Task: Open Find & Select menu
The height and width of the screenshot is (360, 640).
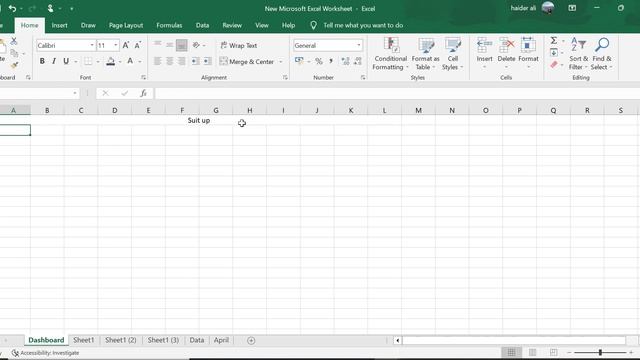Action: pos(602,54)
